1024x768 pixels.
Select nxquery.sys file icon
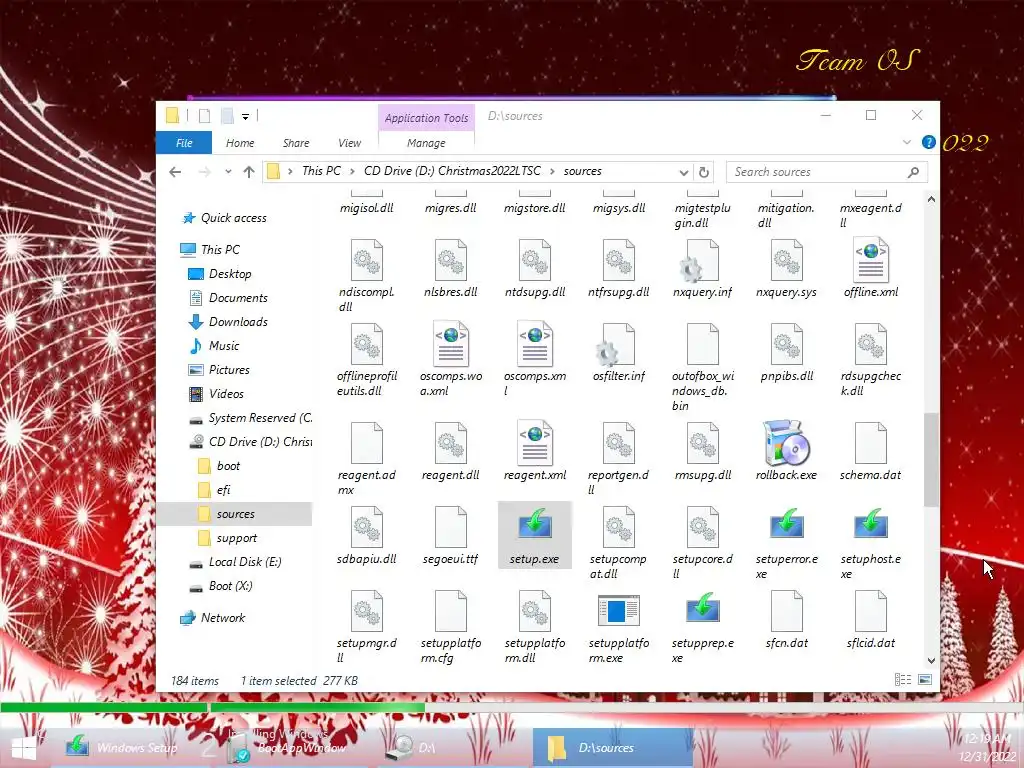tap(786, 259)
